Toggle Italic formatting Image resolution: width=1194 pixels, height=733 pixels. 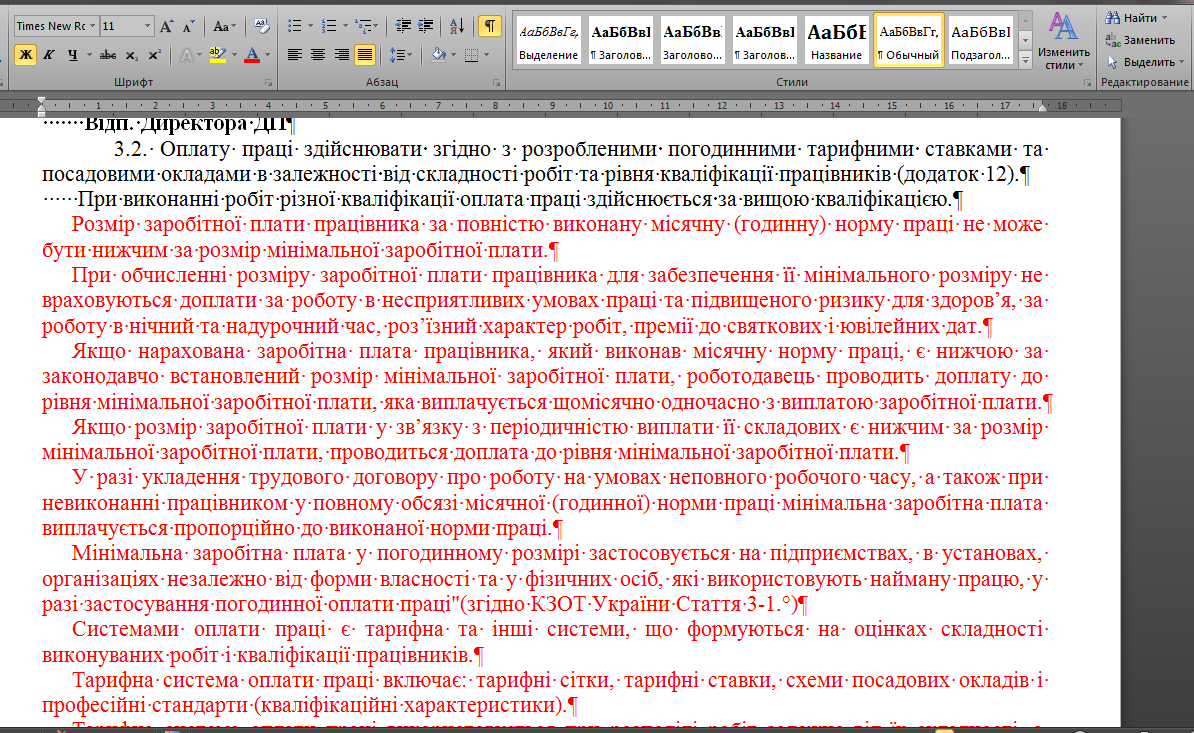click(x=49, y=55)
